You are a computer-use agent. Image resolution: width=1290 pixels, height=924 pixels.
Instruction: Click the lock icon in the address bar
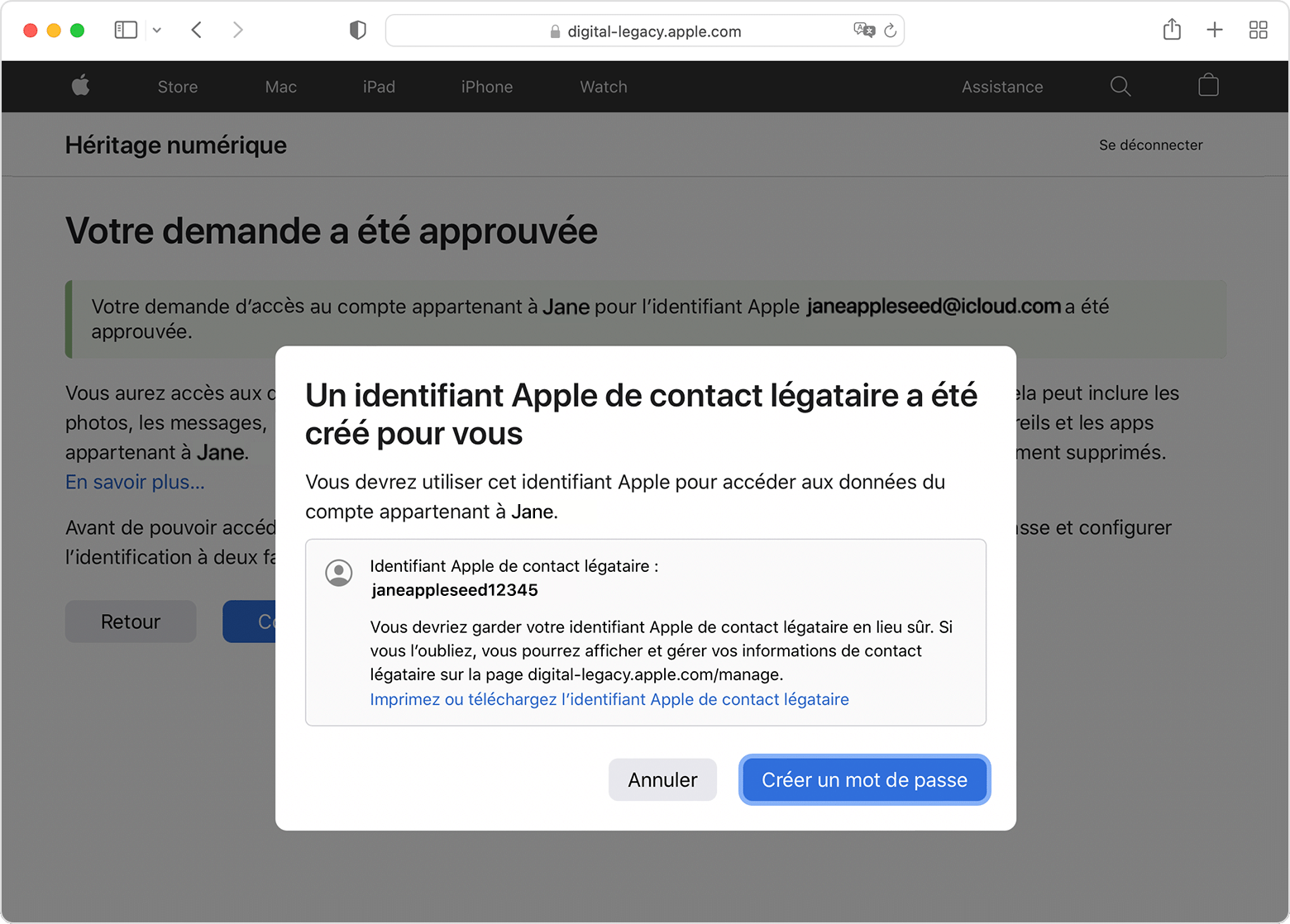(x=556, y=31)
